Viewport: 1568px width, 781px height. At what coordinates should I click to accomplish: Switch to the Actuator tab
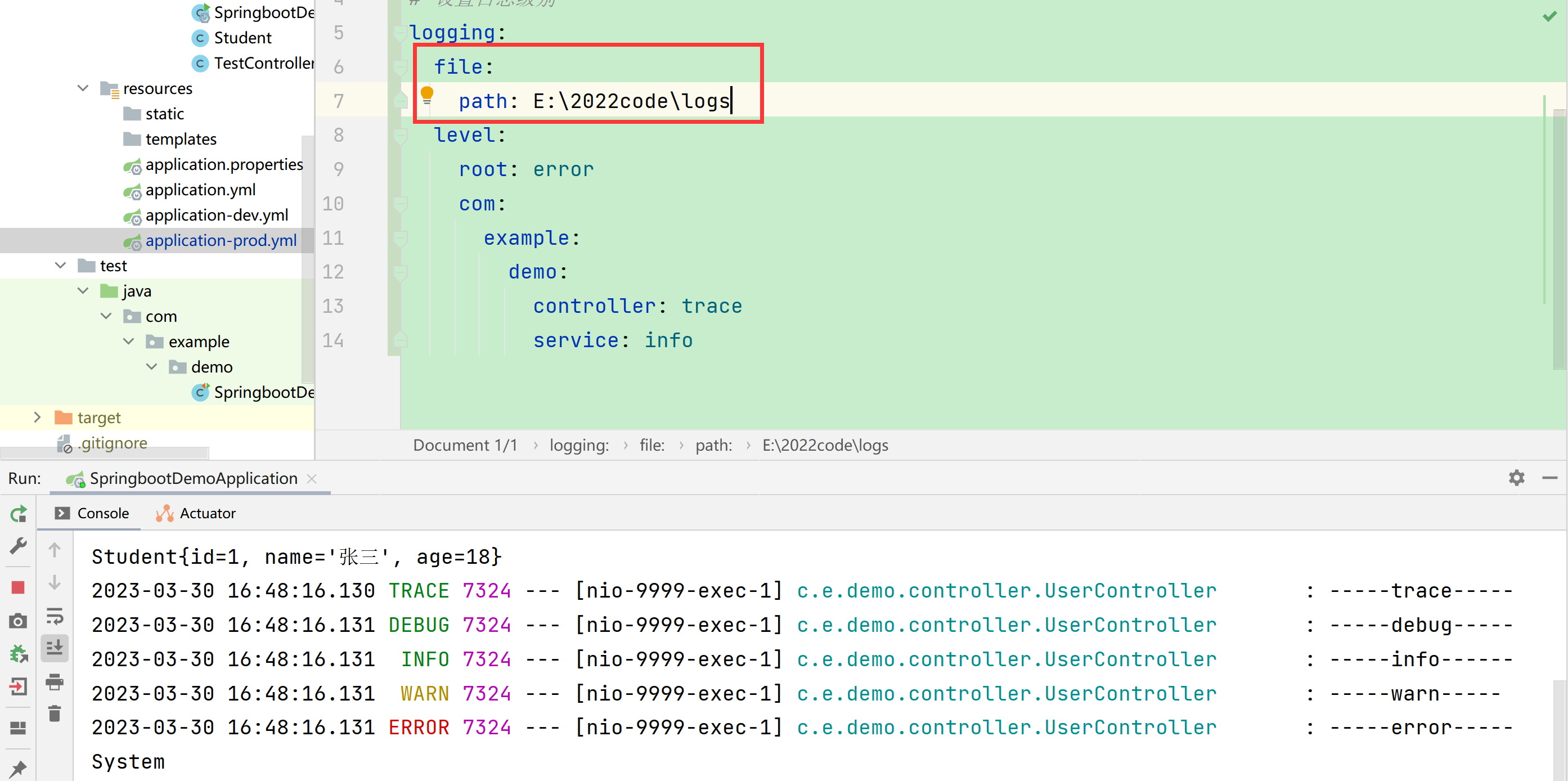point(196,513)
